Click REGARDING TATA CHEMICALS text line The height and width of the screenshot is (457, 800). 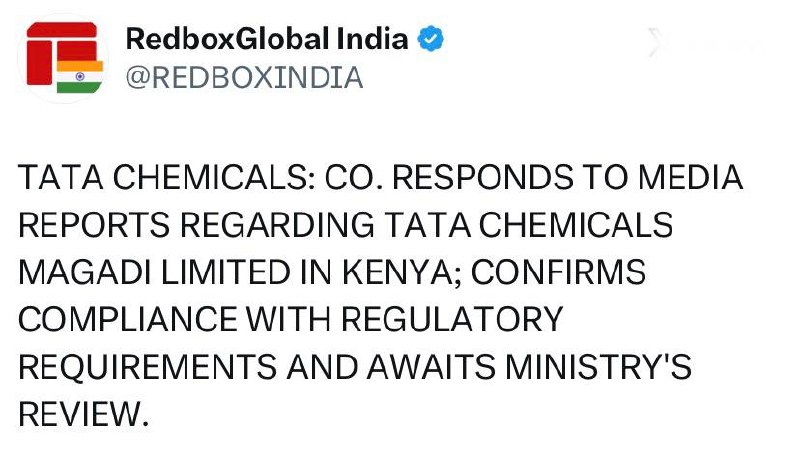427,225
